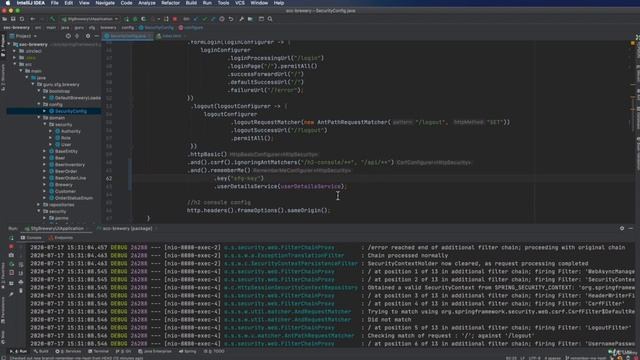Collapse the sec-brewery root tree node

tap(9, 44)
